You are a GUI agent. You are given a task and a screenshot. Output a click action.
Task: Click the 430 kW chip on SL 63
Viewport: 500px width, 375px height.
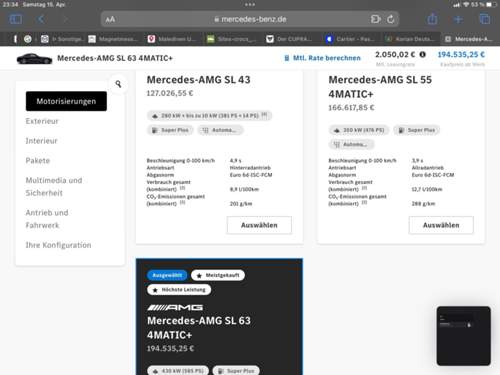click(178, 370)
